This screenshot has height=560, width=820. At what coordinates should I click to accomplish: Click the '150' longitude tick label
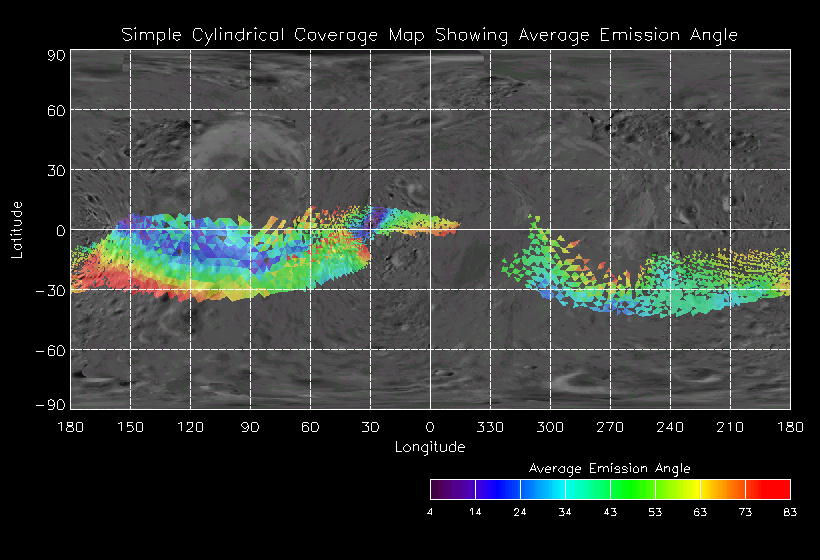pos(130,427)
